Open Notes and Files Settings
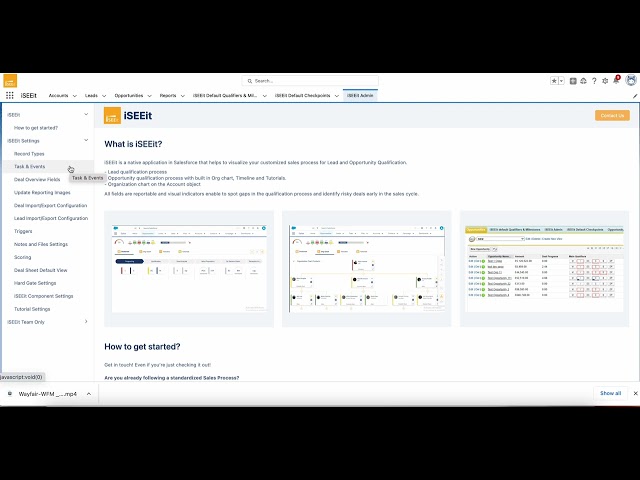640x480 pixels. [x=41, y=244]
